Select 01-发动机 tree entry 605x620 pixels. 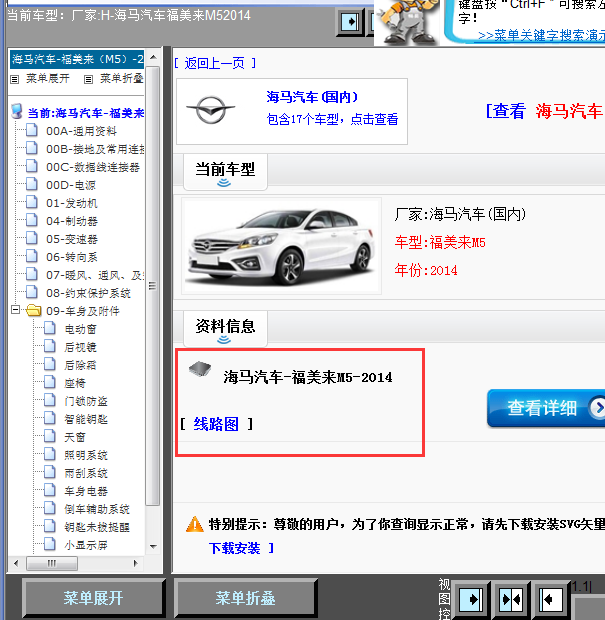(72, 203)
